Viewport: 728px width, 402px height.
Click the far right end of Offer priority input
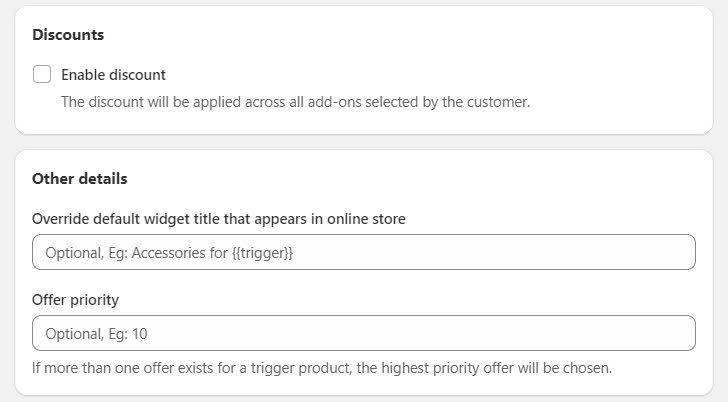coord(680,333)
